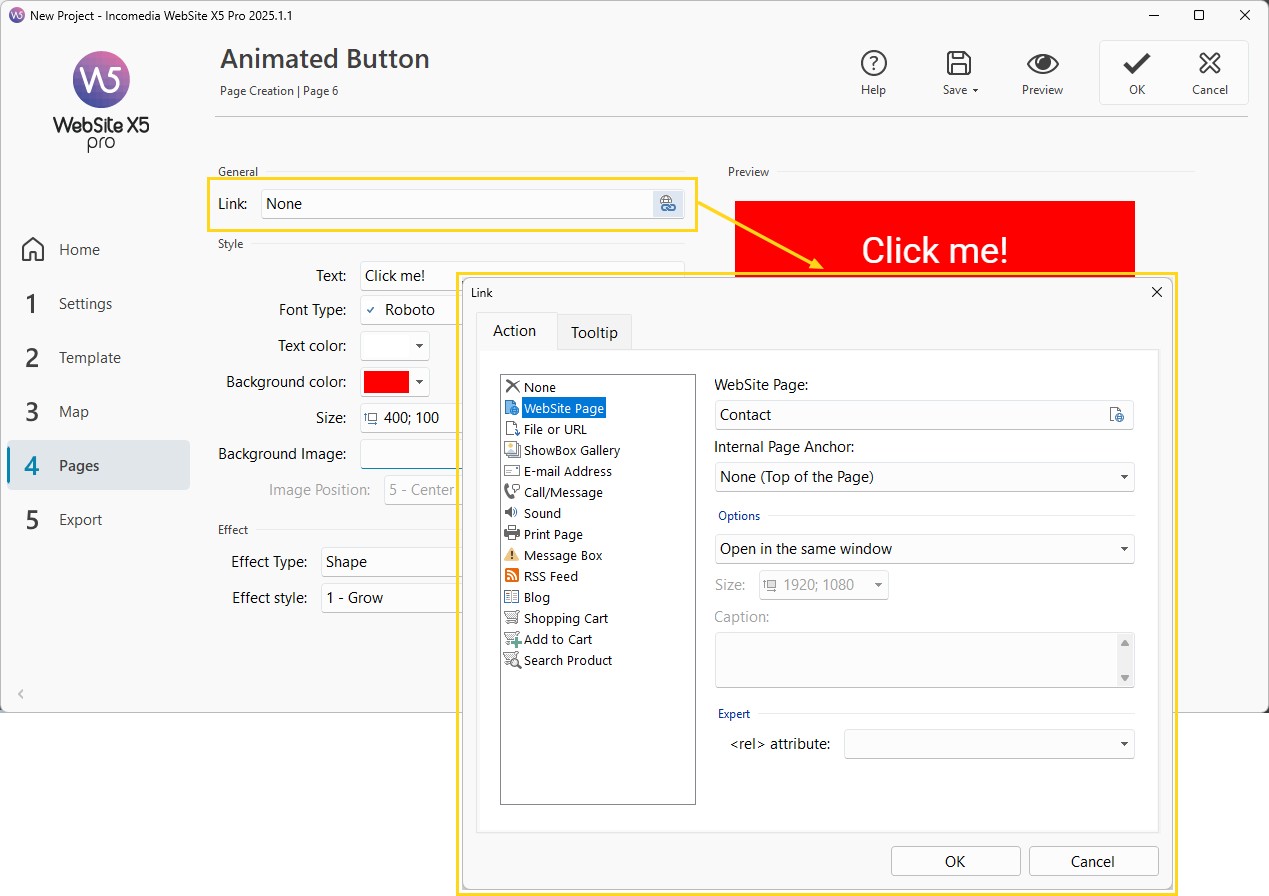The image size is (1269, 896).
Task: Click the Save floppy disk icon
Action: tap(959, 64)
